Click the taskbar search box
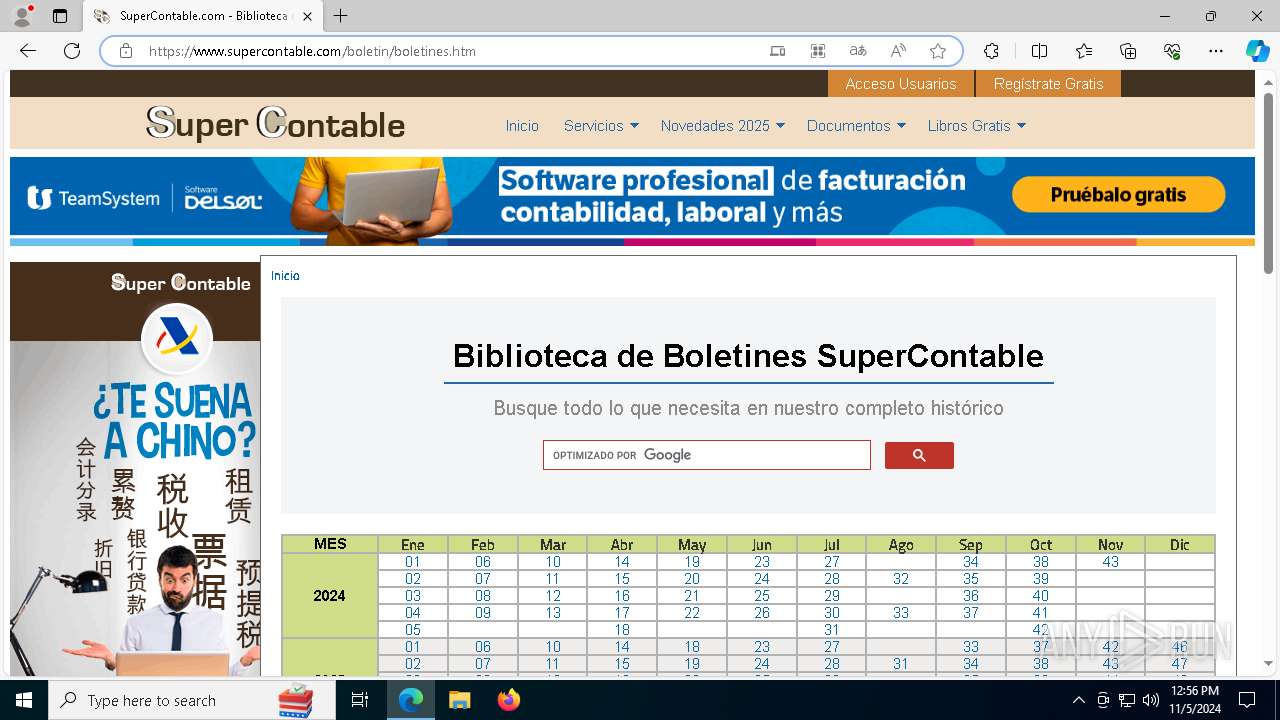 point(190,700)
